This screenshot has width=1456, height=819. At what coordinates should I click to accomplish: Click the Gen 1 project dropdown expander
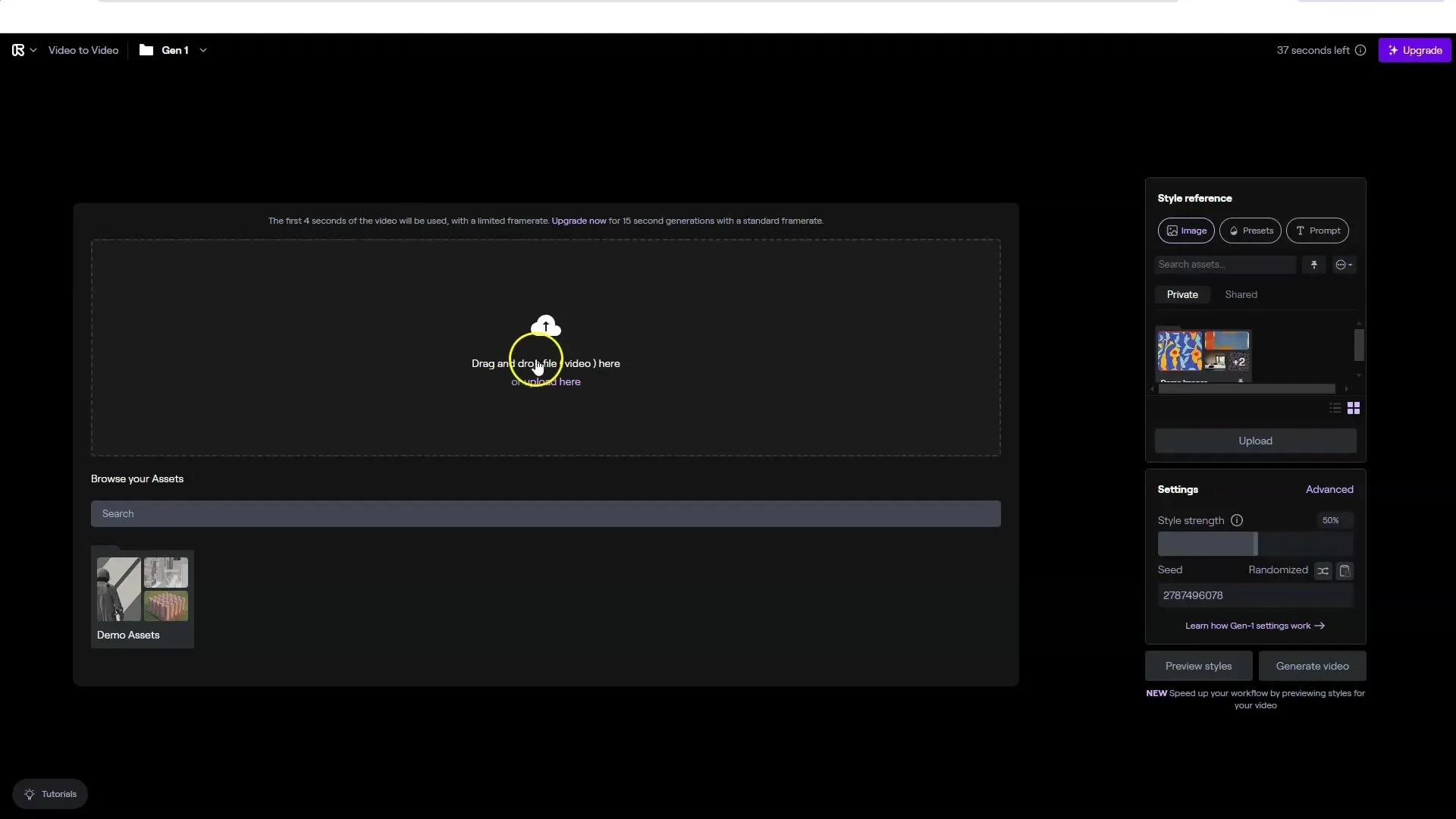[x=201, y=50]
